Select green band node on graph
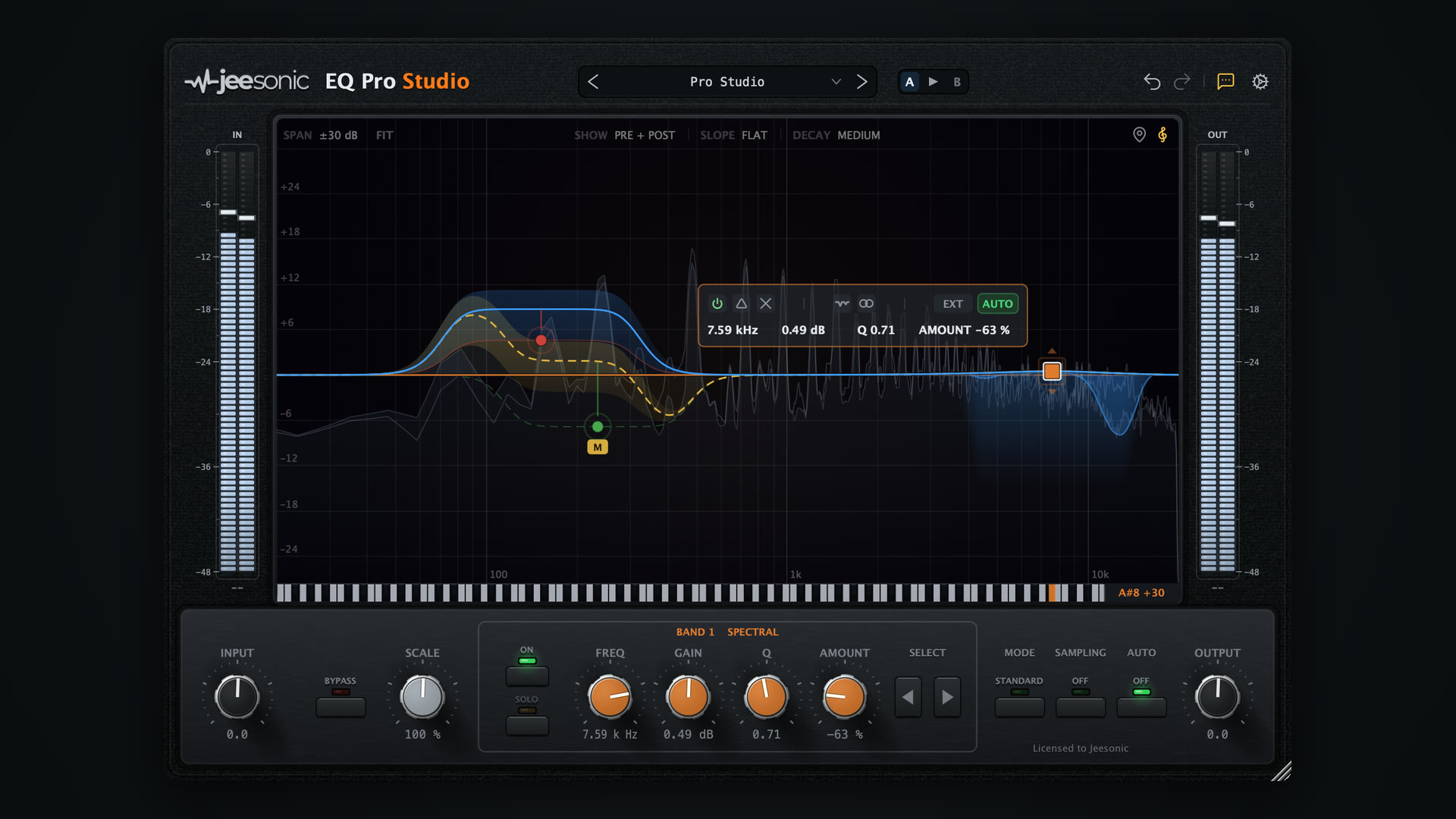 pos(598,426)
